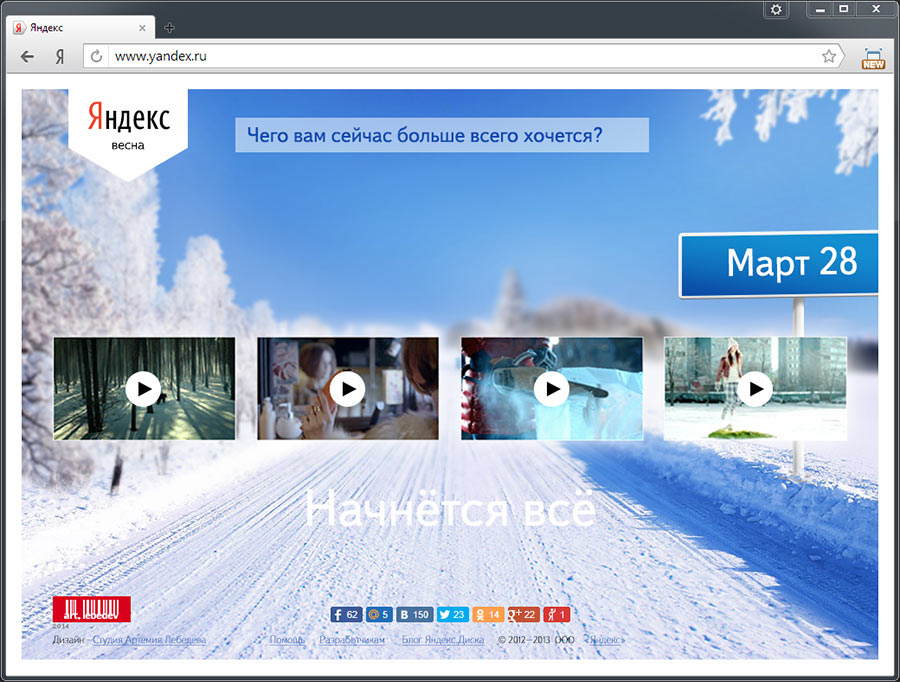Share on Twitter with 23 count
The image size is (900, 682).
click(x=453, y=615)
